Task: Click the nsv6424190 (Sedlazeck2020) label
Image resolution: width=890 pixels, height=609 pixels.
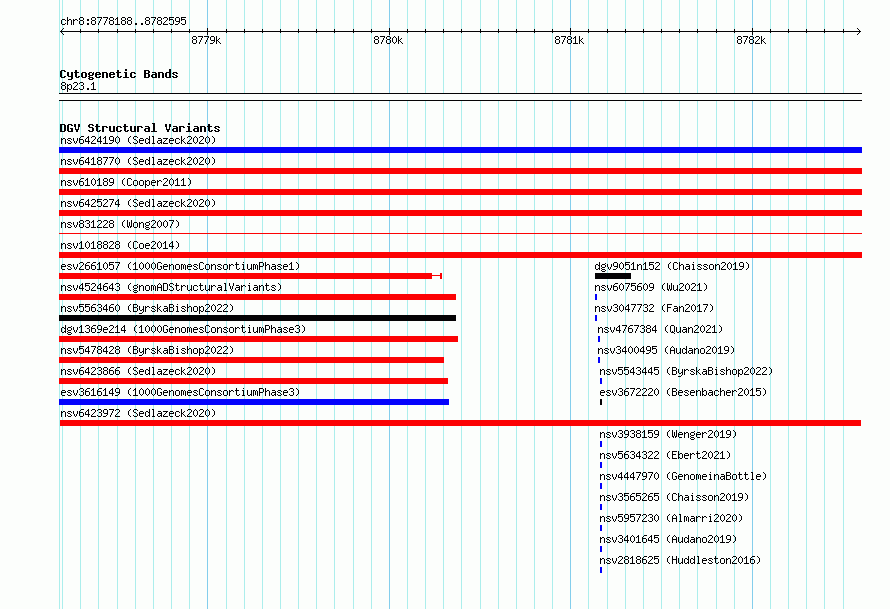Action: tap(138, 140)
